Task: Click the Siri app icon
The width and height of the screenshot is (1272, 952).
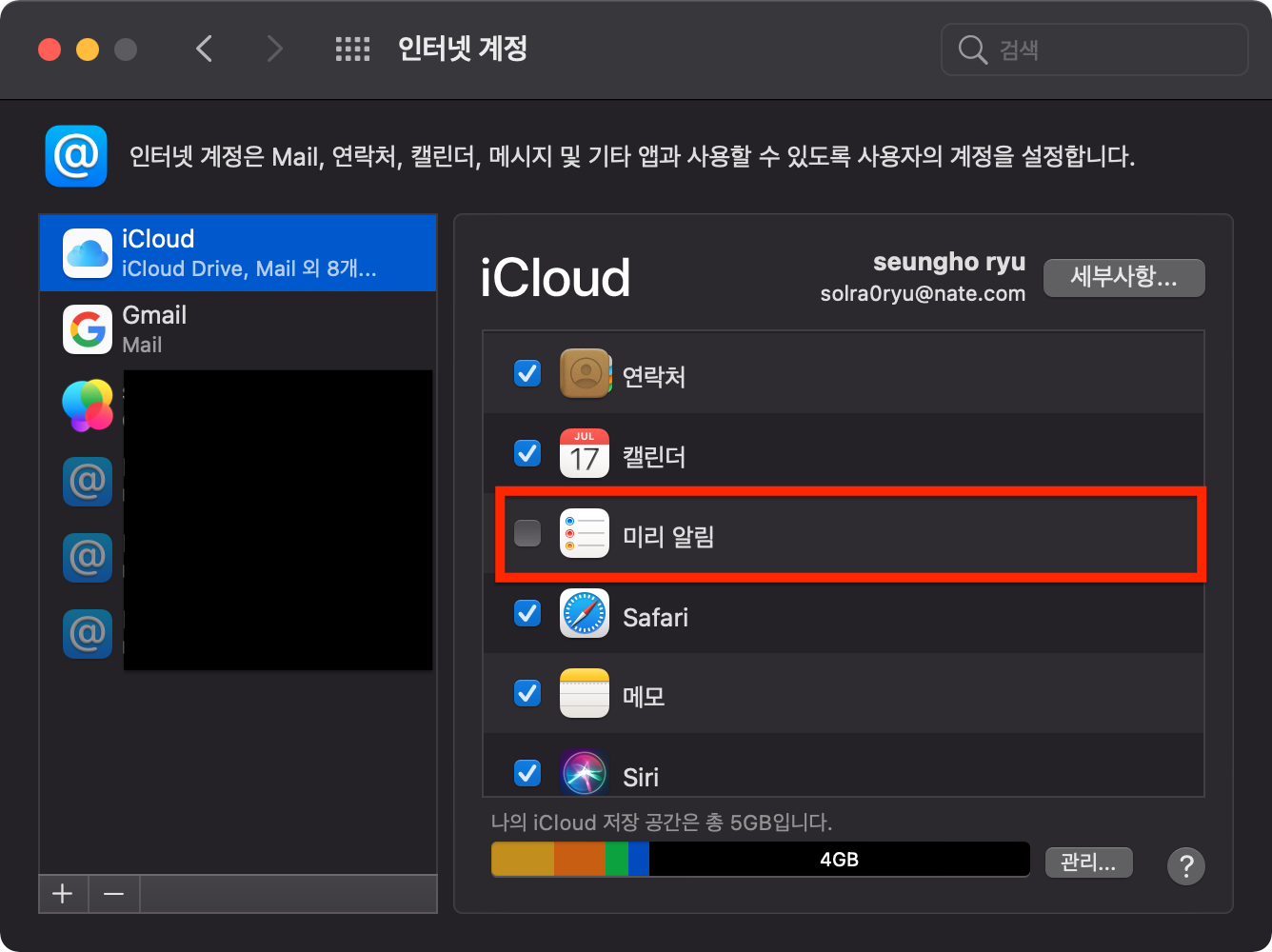Action: (x=585, y=772)
